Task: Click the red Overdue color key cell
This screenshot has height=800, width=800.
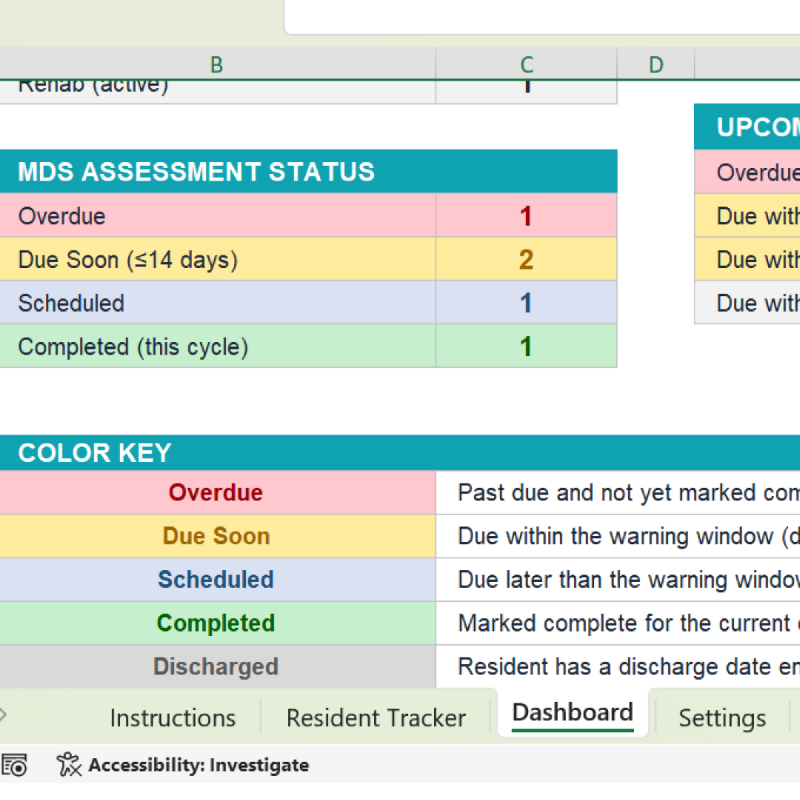Action: click(217, 492)
